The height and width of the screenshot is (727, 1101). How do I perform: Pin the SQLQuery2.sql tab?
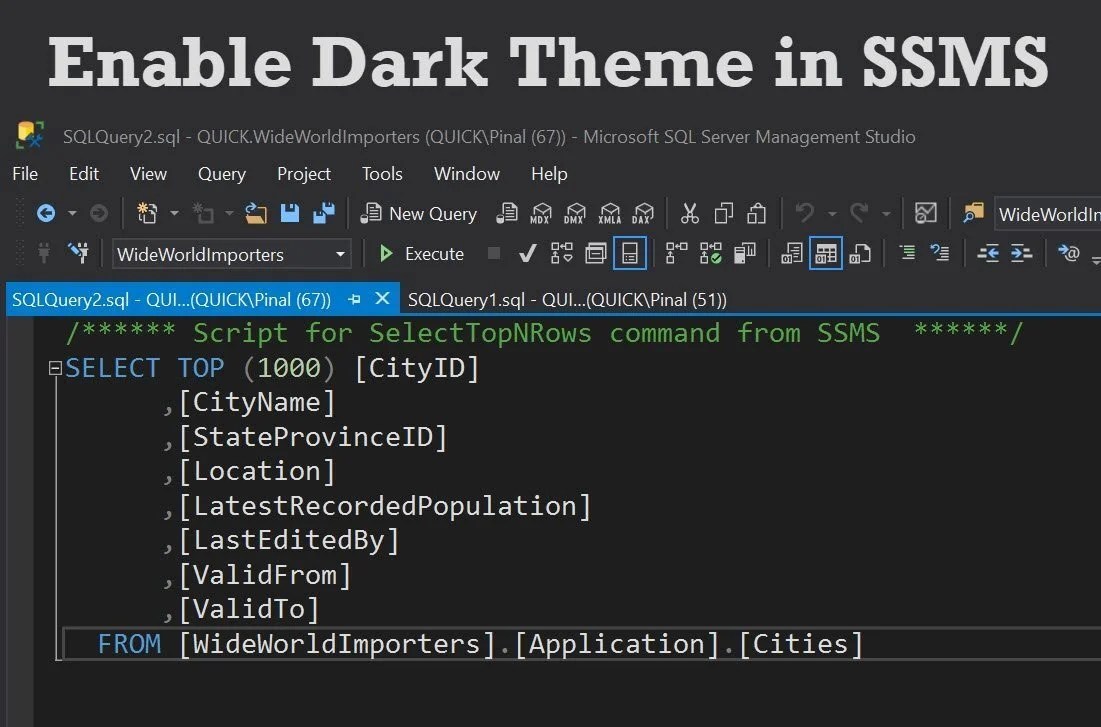click(x=355, y=299)
